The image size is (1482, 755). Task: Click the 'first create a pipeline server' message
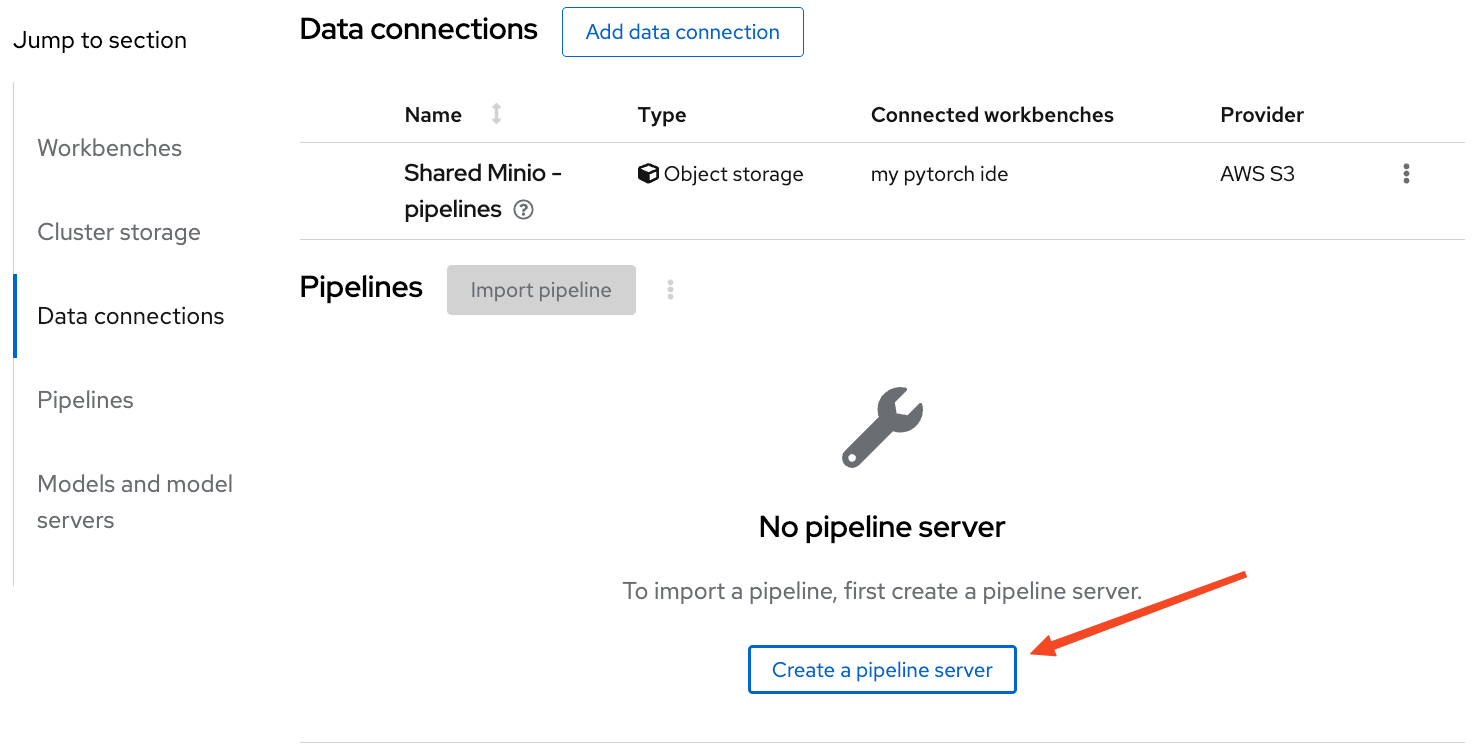pos(882,591)
